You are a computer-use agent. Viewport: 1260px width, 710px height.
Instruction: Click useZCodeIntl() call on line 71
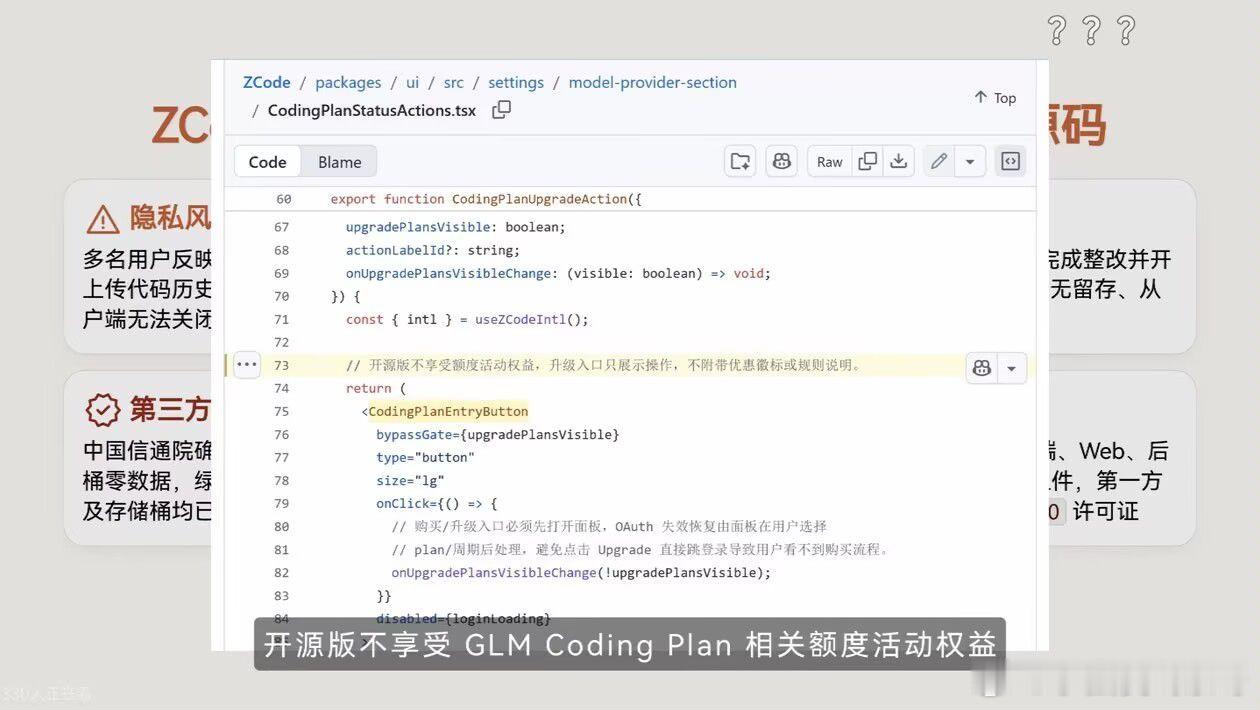click(528, 319)
